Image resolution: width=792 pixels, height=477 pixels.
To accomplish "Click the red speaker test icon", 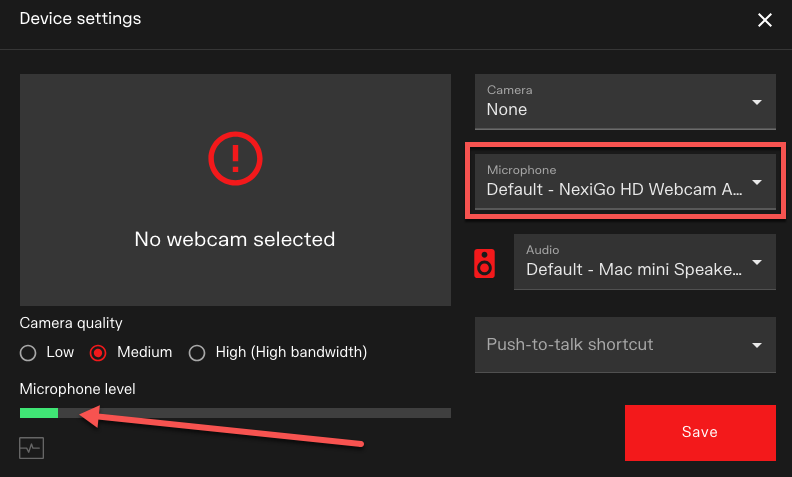I will click(484, 264).
